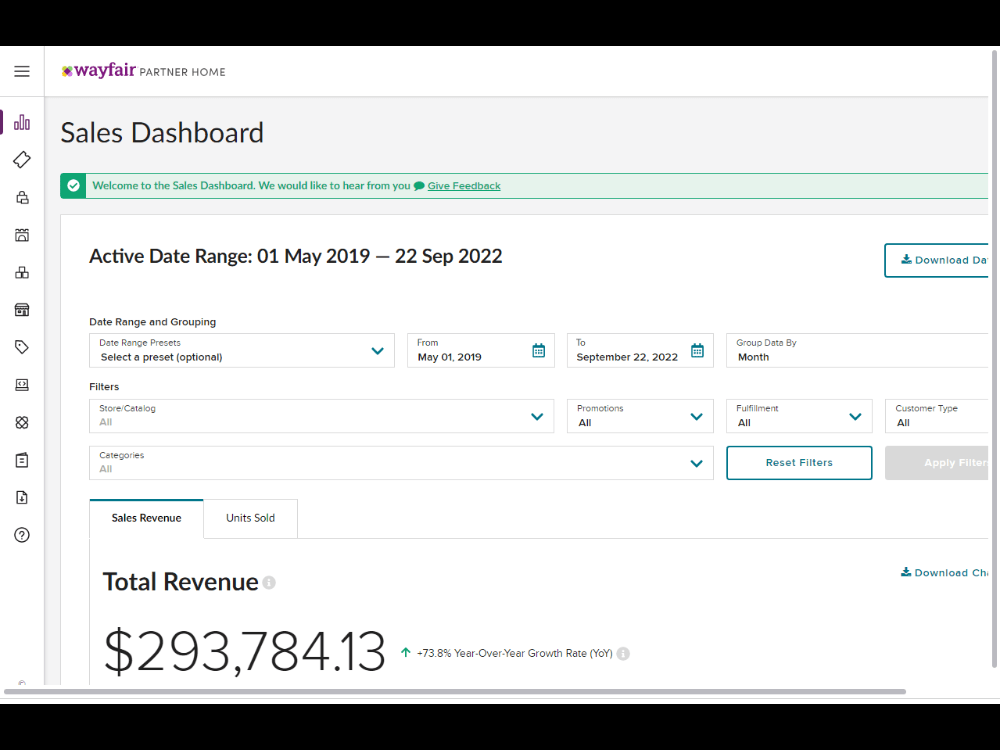Click the Download Data button
Viewport: 1000px width, 750px height.
coord(936,260)
